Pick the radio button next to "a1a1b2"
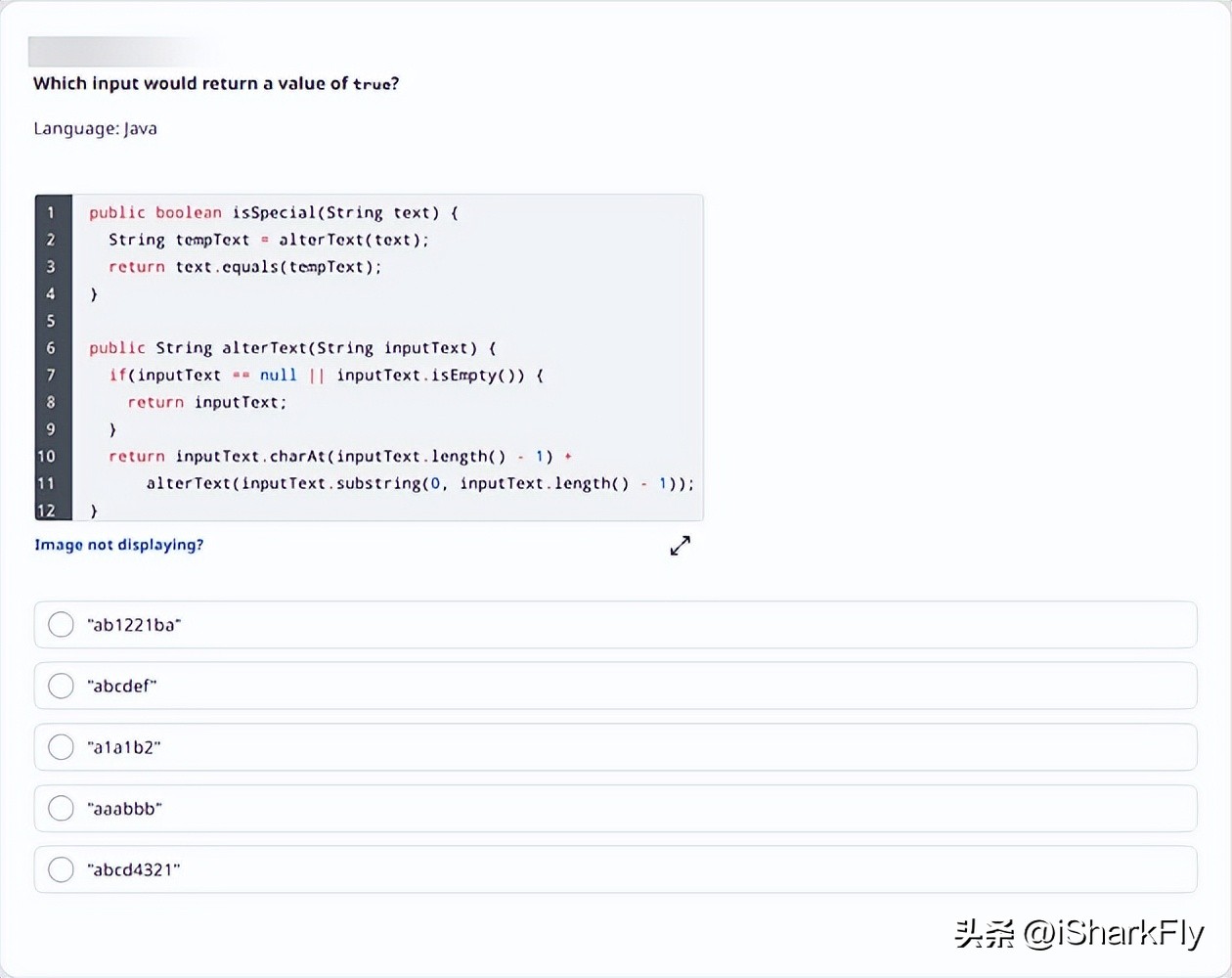Viewport: 1232px width, 978px height. [61, 747]
